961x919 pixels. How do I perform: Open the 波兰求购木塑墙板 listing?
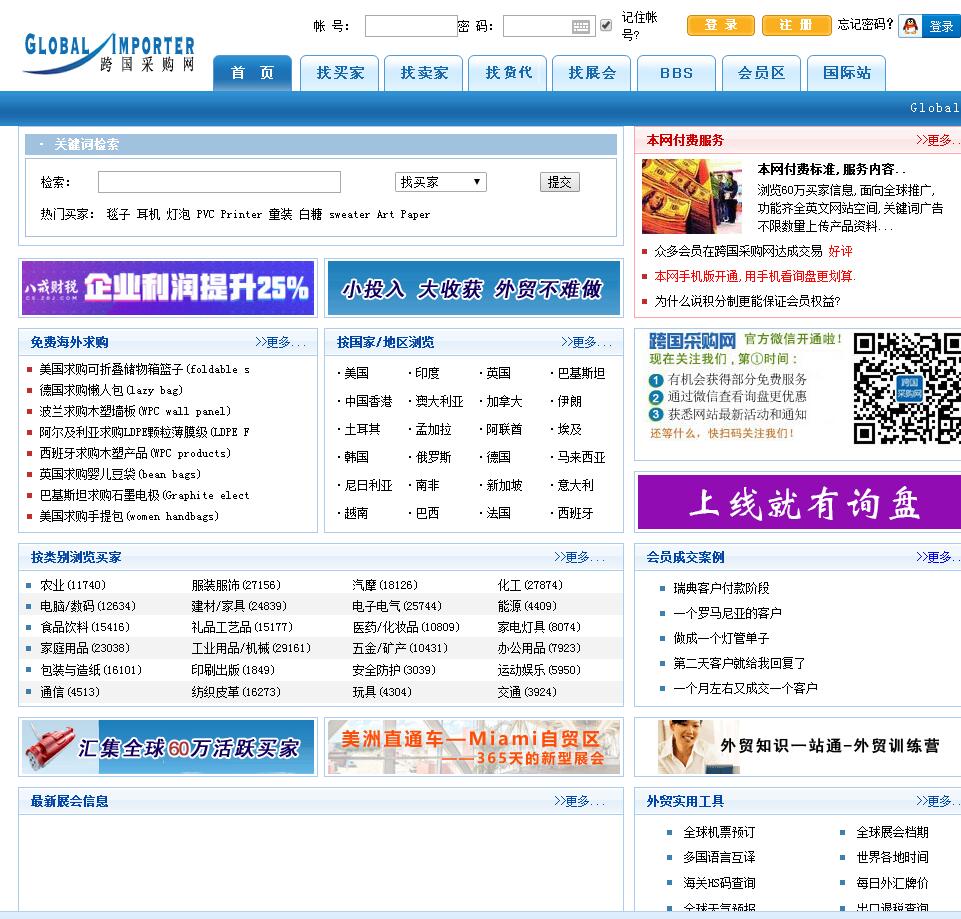(135, 411)
